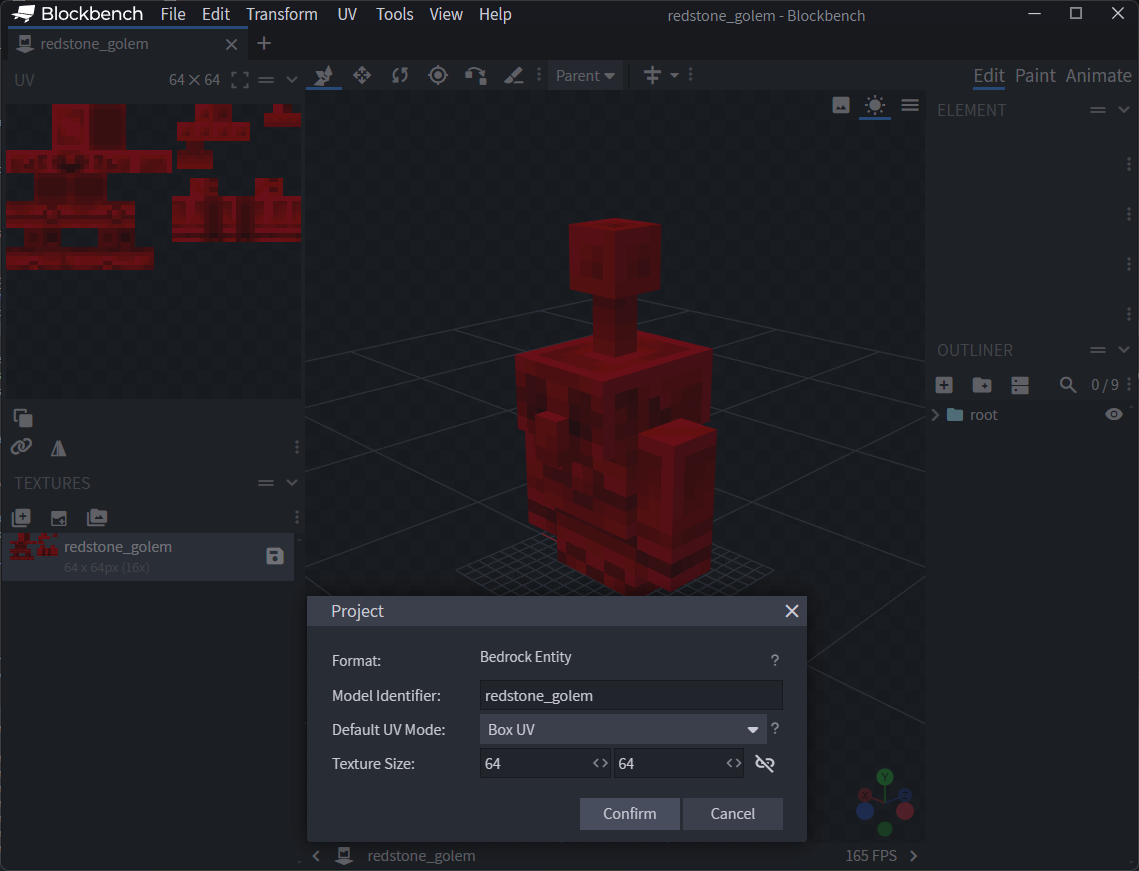Screen dimensions: 1139x871
Task: Click the Add Cube icon in Outliner
Action: 944,385
